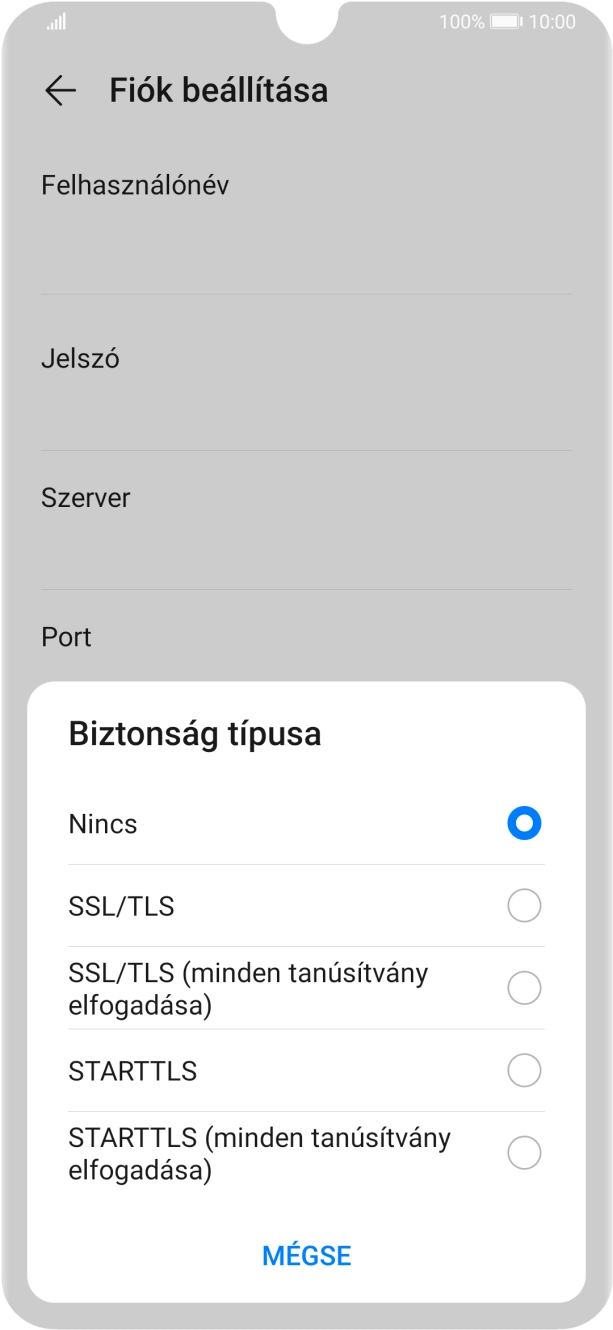Choose SSL/TLS (minden tanúsítvány elfogadása) radio button
613x1330 pixels.
(x=524, y=988)
